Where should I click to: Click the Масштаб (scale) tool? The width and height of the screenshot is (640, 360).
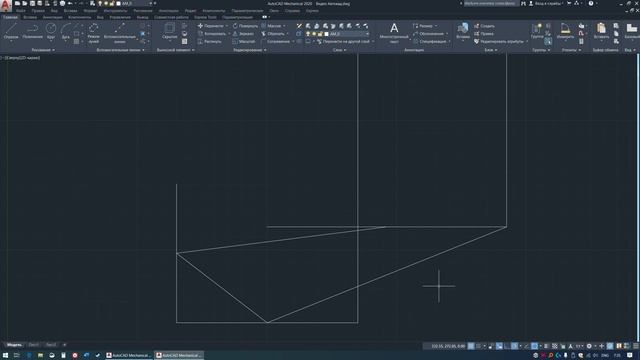point(244,41)
